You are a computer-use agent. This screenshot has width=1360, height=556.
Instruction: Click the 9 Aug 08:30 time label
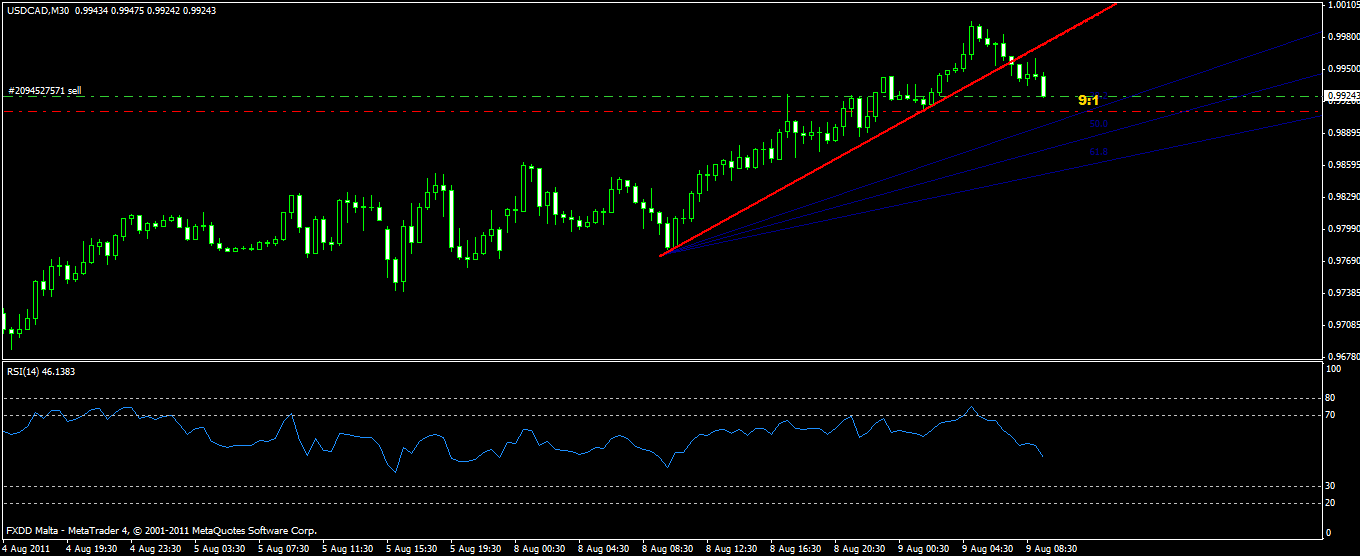tap(1052, 548)
